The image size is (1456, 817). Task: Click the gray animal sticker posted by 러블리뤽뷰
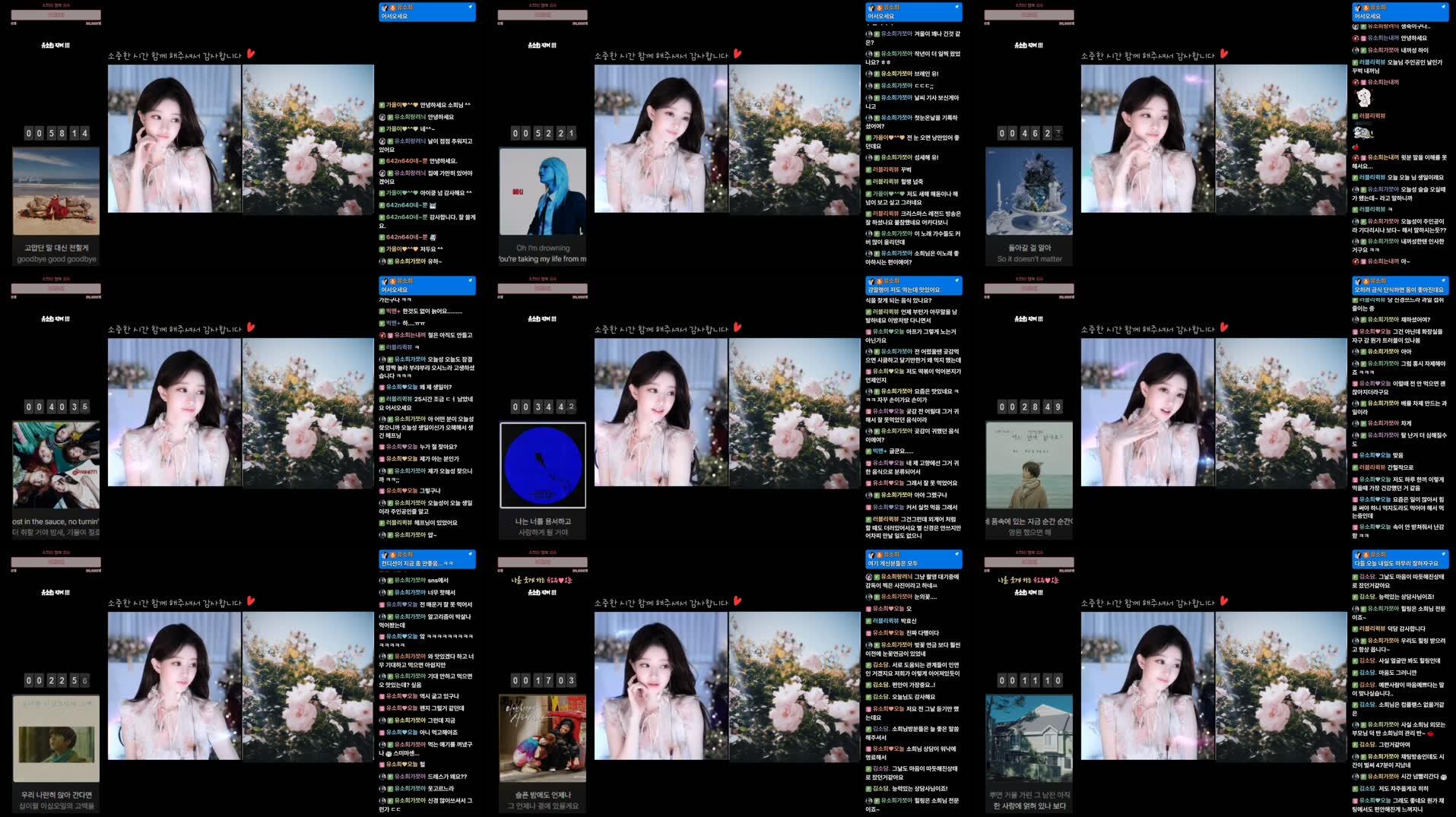tap(1362, 131)
